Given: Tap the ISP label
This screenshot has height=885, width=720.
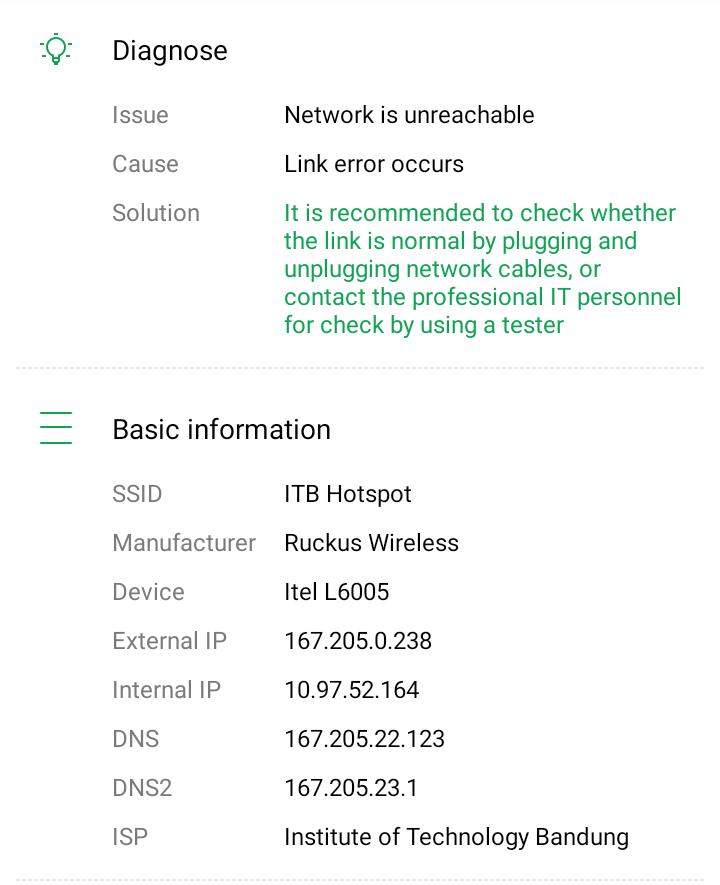Looking at the screenshot, I should coord(130,837).
